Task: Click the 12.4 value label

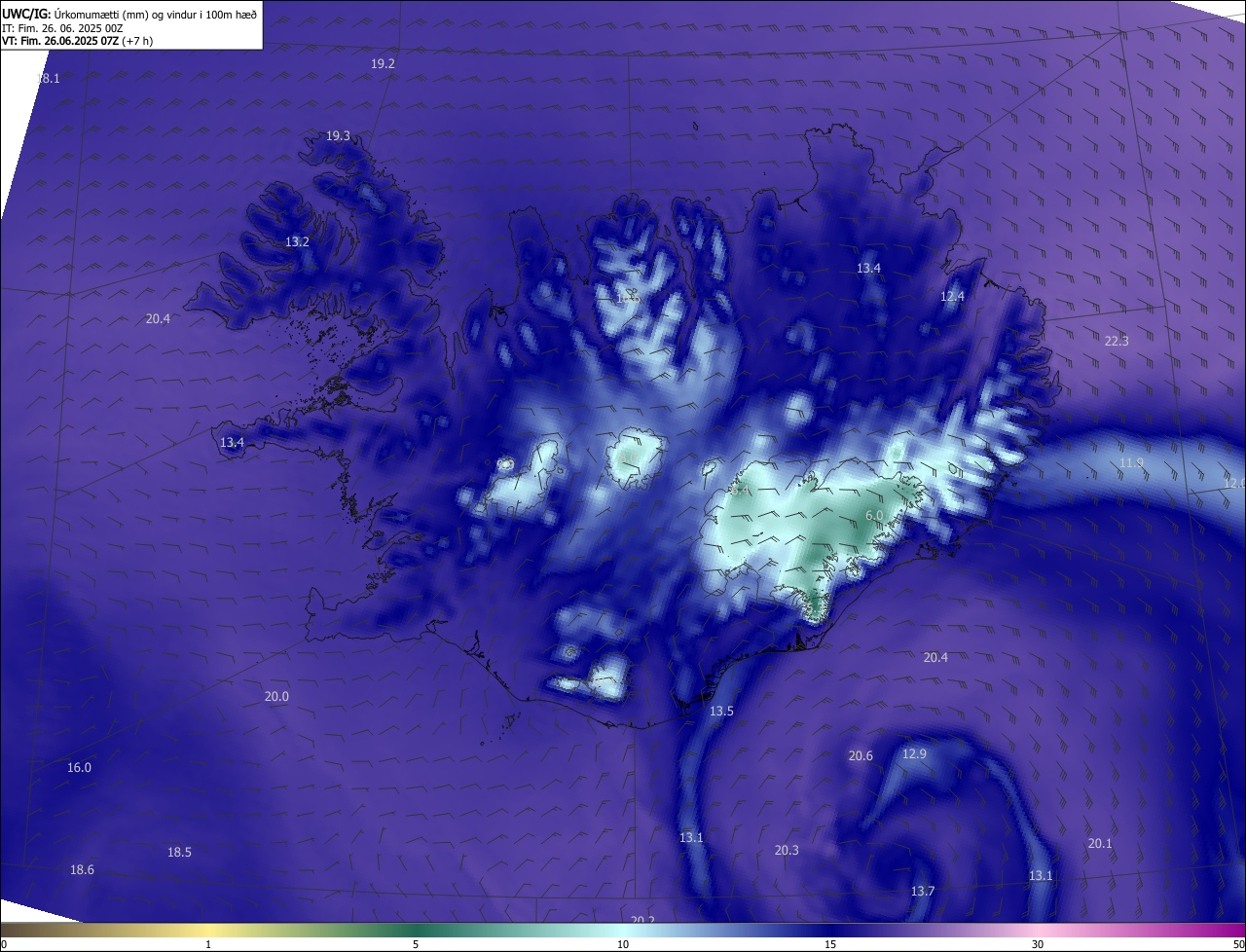Action: (x=952, y=297)
